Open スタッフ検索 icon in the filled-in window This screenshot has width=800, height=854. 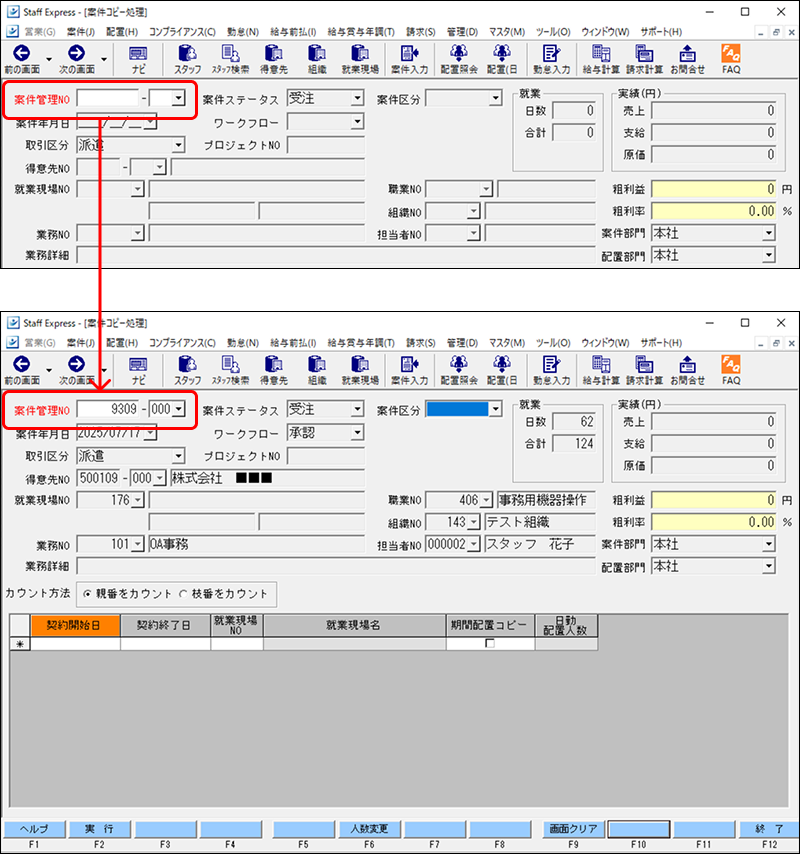(230, 364)
